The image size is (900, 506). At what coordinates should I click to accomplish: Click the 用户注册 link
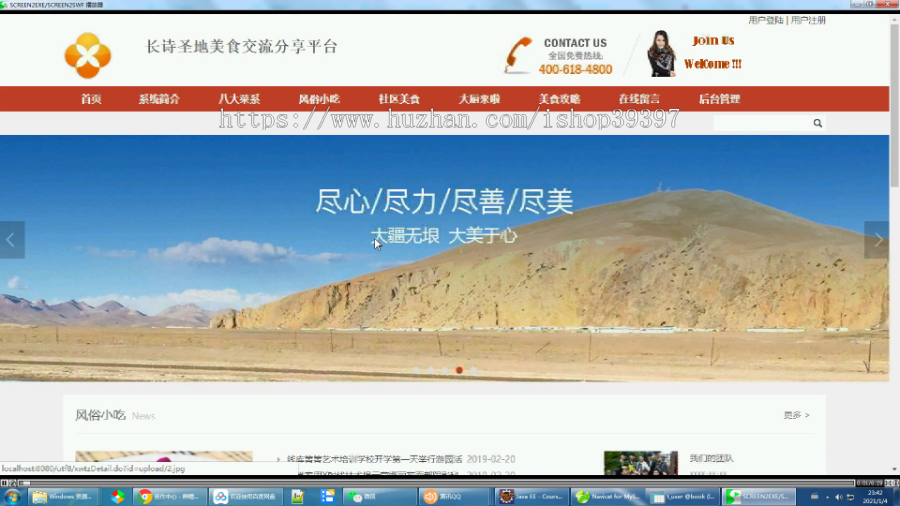pos(808,20)
